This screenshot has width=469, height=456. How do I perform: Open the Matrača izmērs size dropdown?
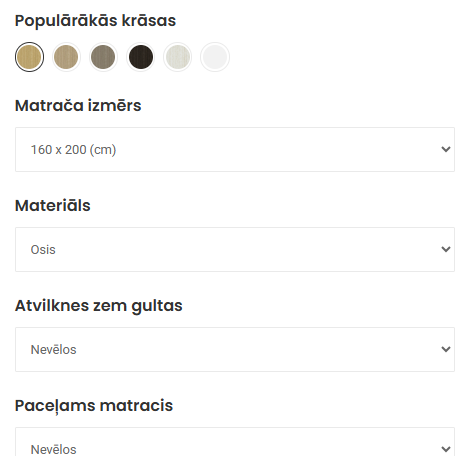235,149
